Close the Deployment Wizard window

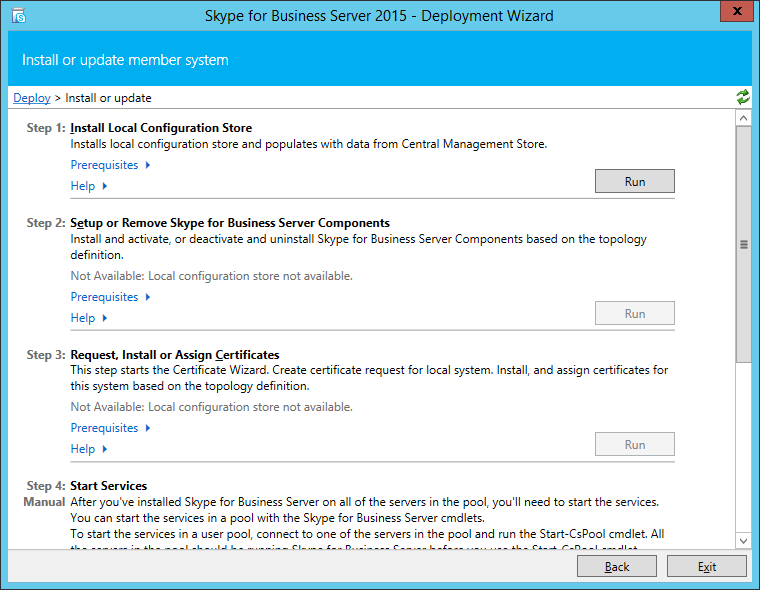pos(737,11)
